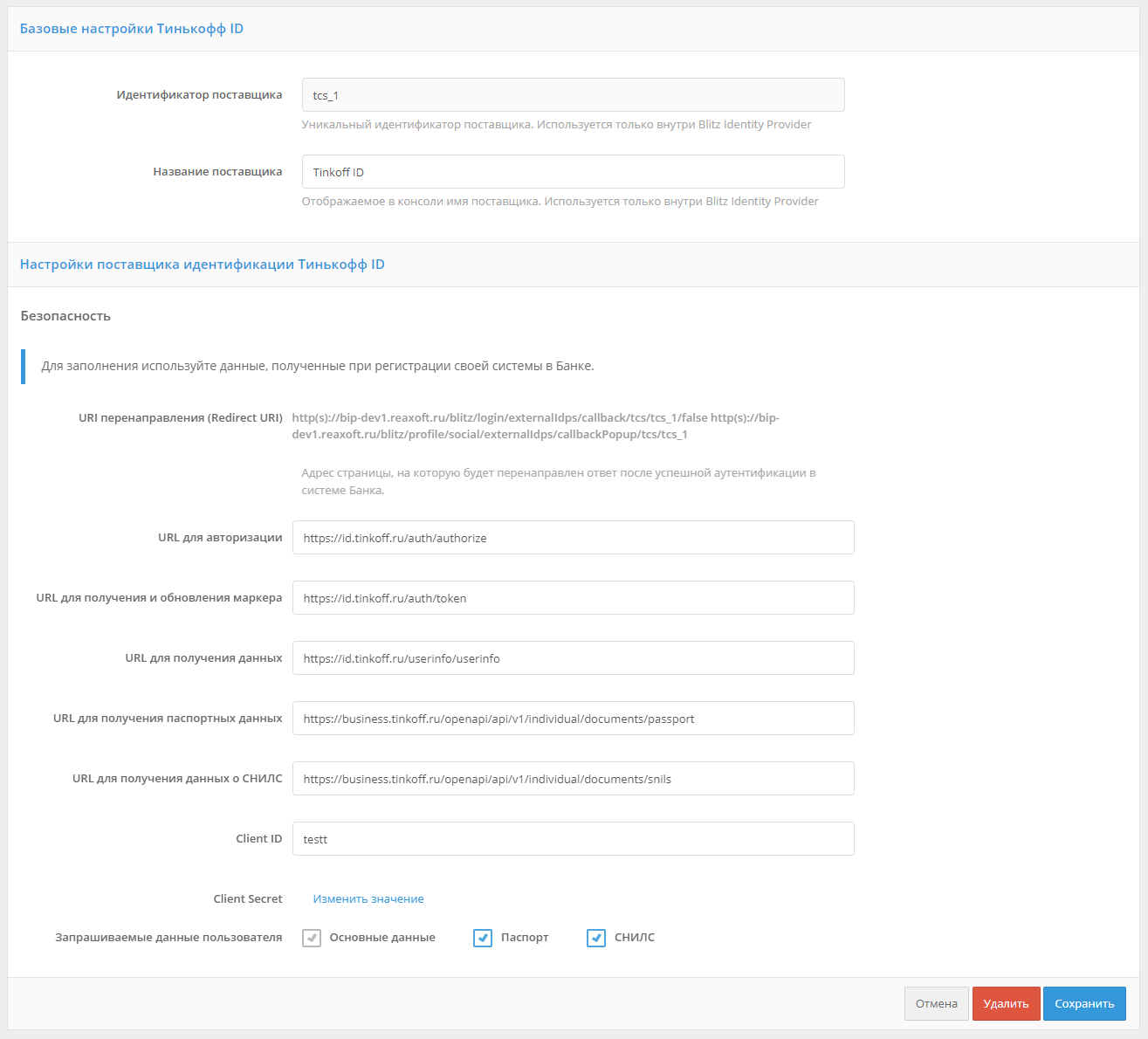Image resolution: width=1148 pixels, height=1039 pixels.
Task: Click the URL для авторизации input
Action: [x=573, y=538]
